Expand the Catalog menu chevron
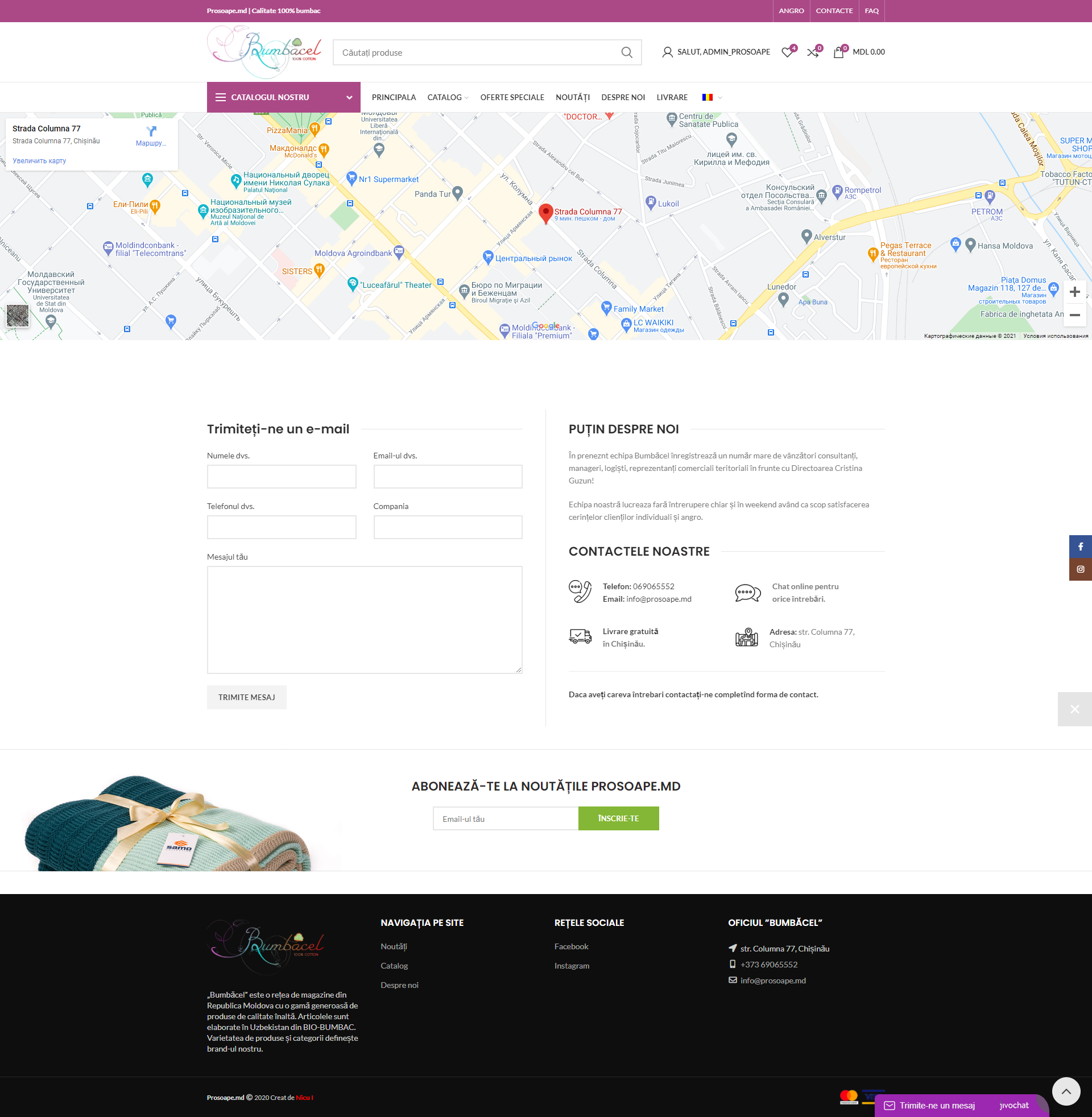The image size is (1092, 1117). [x=466, y=98]
